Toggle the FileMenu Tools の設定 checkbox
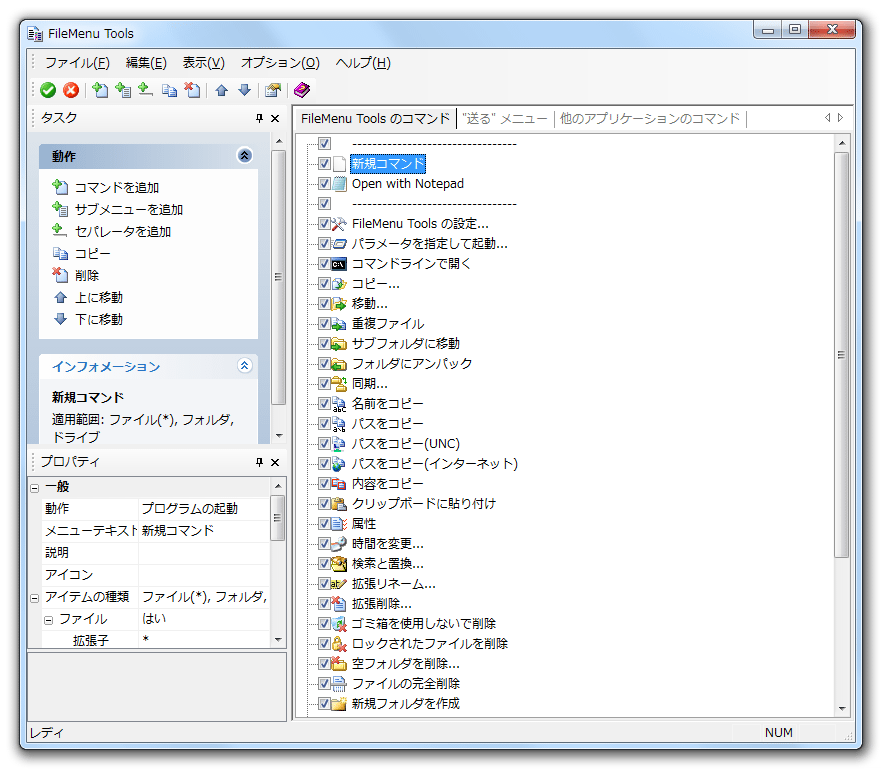Image resolution: width=885 pixels, height=773 pixels. tap(324, 224)
